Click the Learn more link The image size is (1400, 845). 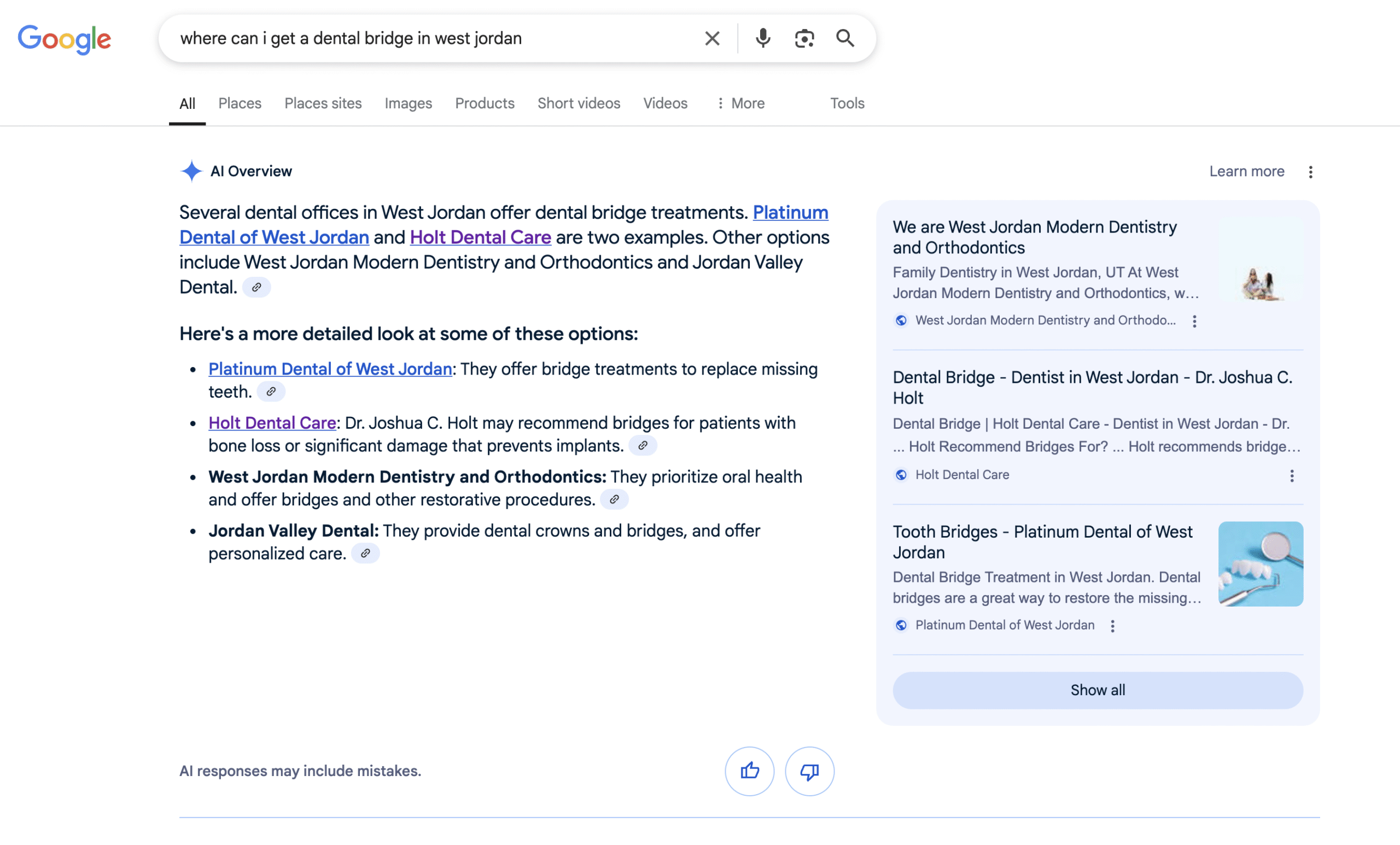(x=1246, y=172)
